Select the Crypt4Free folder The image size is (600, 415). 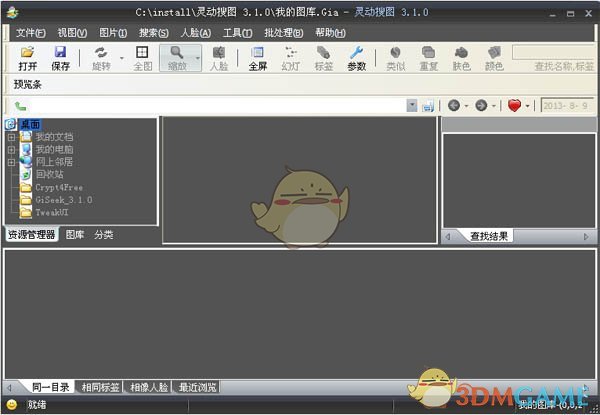[x=59, y=187]
